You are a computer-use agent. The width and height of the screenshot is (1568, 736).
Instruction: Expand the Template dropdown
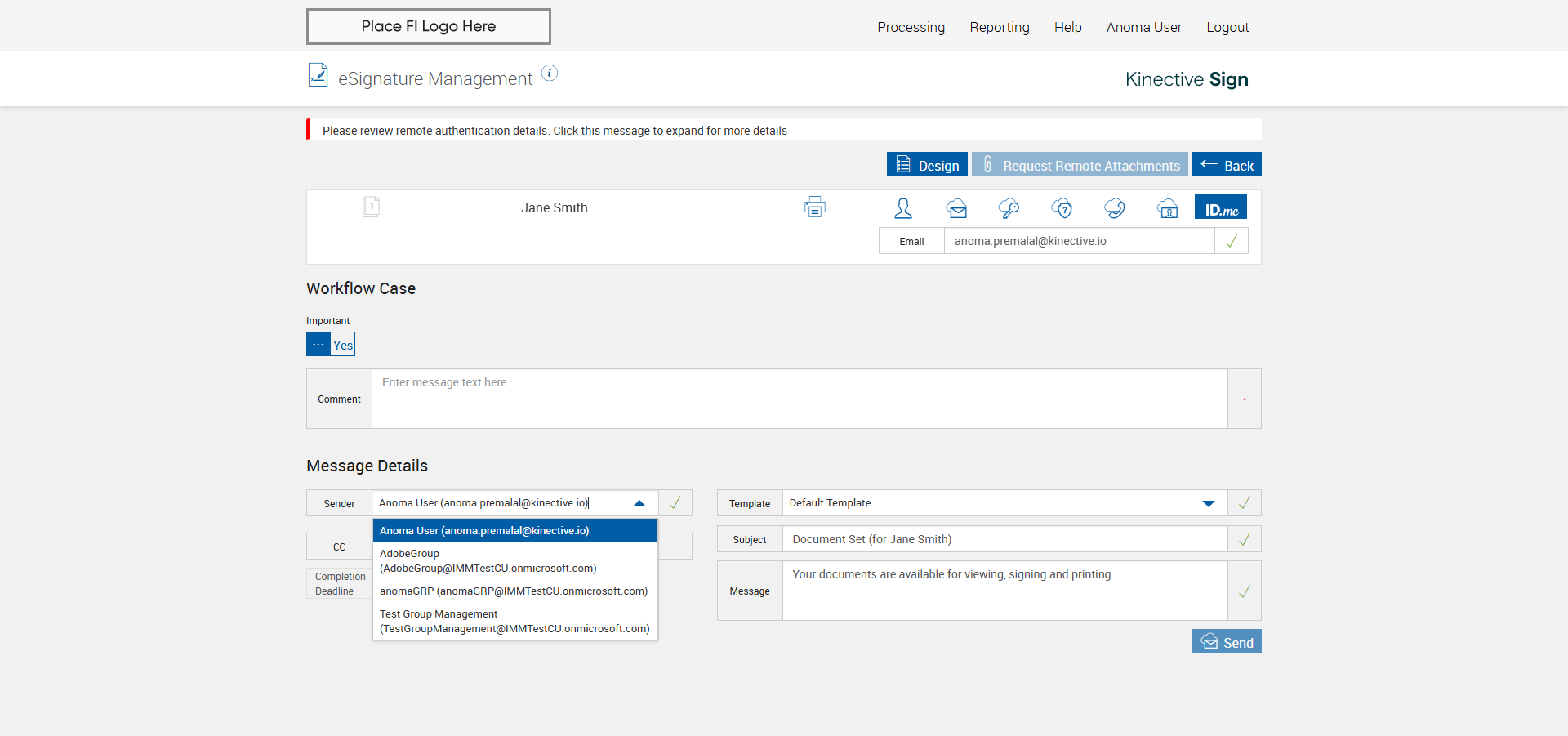coord(1209,503)
